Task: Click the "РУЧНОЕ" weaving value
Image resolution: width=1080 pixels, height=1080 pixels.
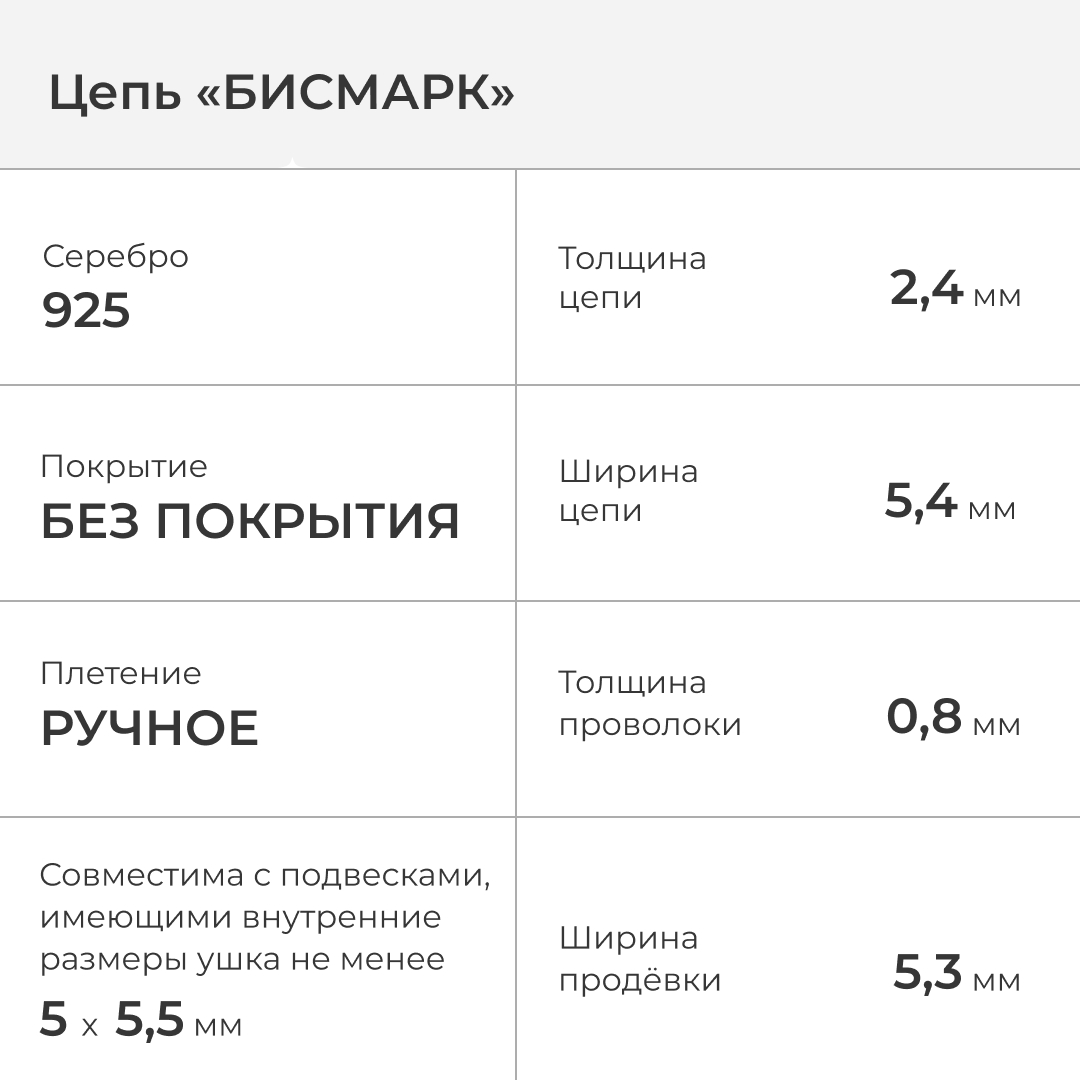Action: tap(150, 729)
